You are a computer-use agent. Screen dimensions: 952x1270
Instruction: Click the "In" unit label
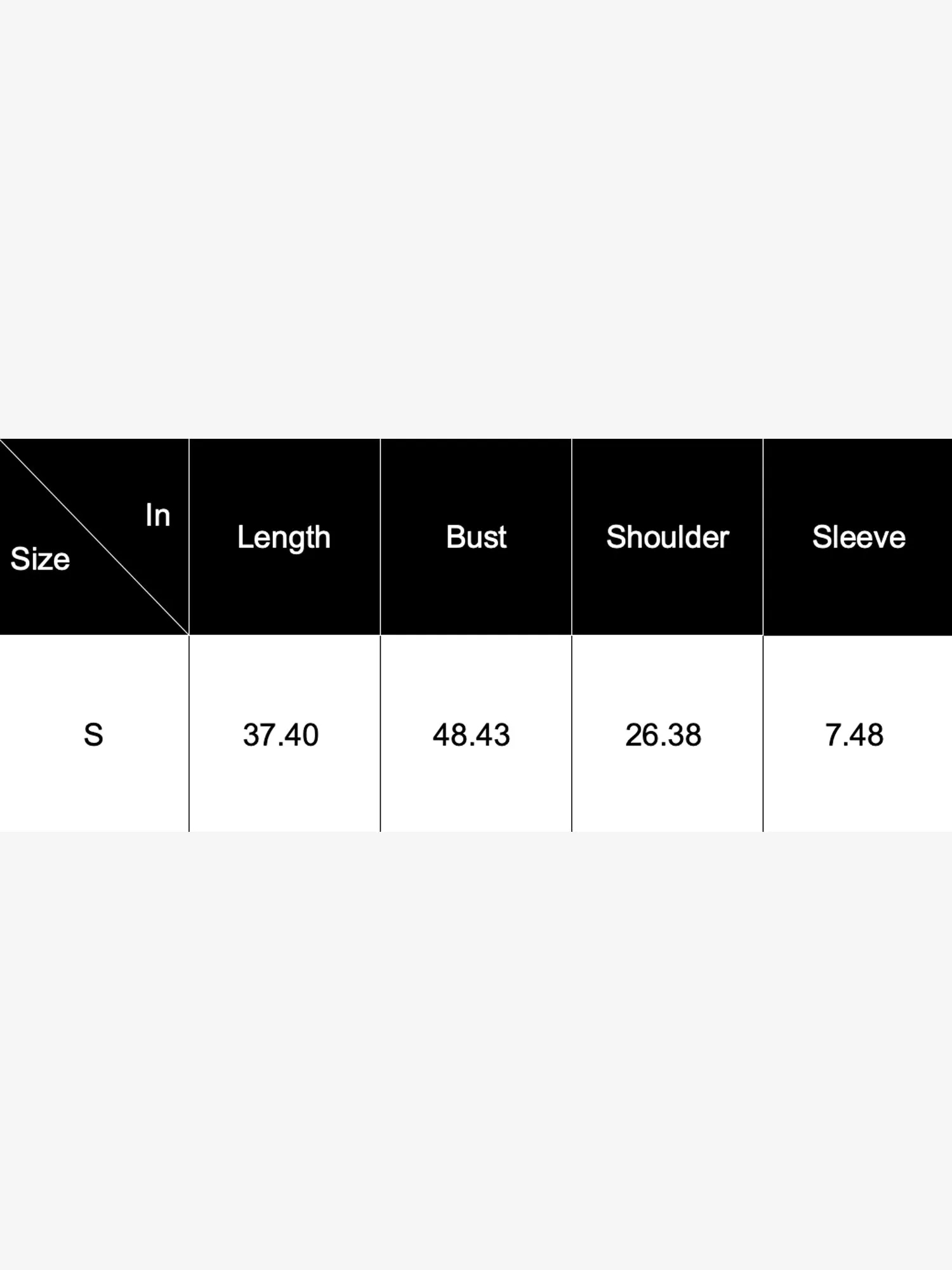[157, 515]
